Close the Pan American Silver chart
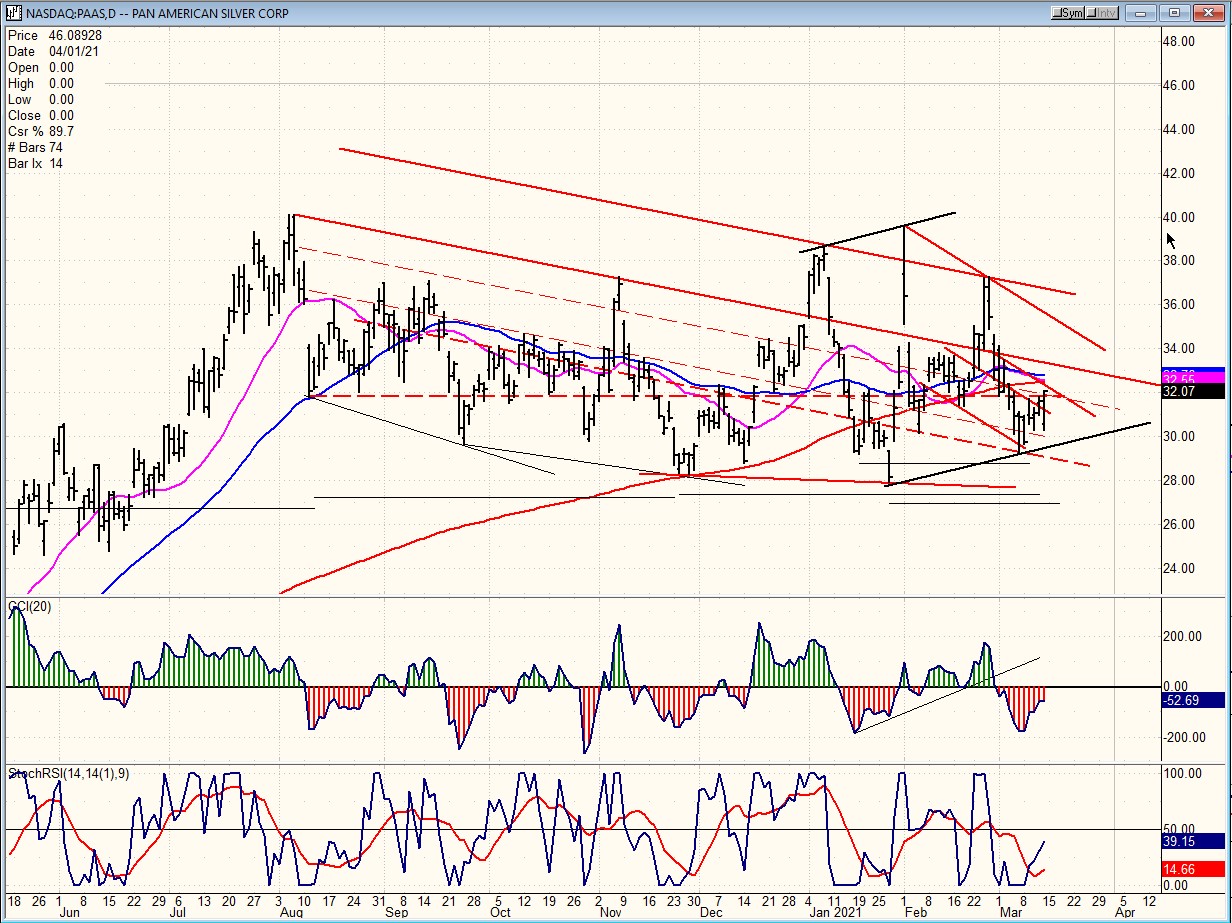Screen dimensions: 1232x923 pyautogui.click(x=1208, y=12)
